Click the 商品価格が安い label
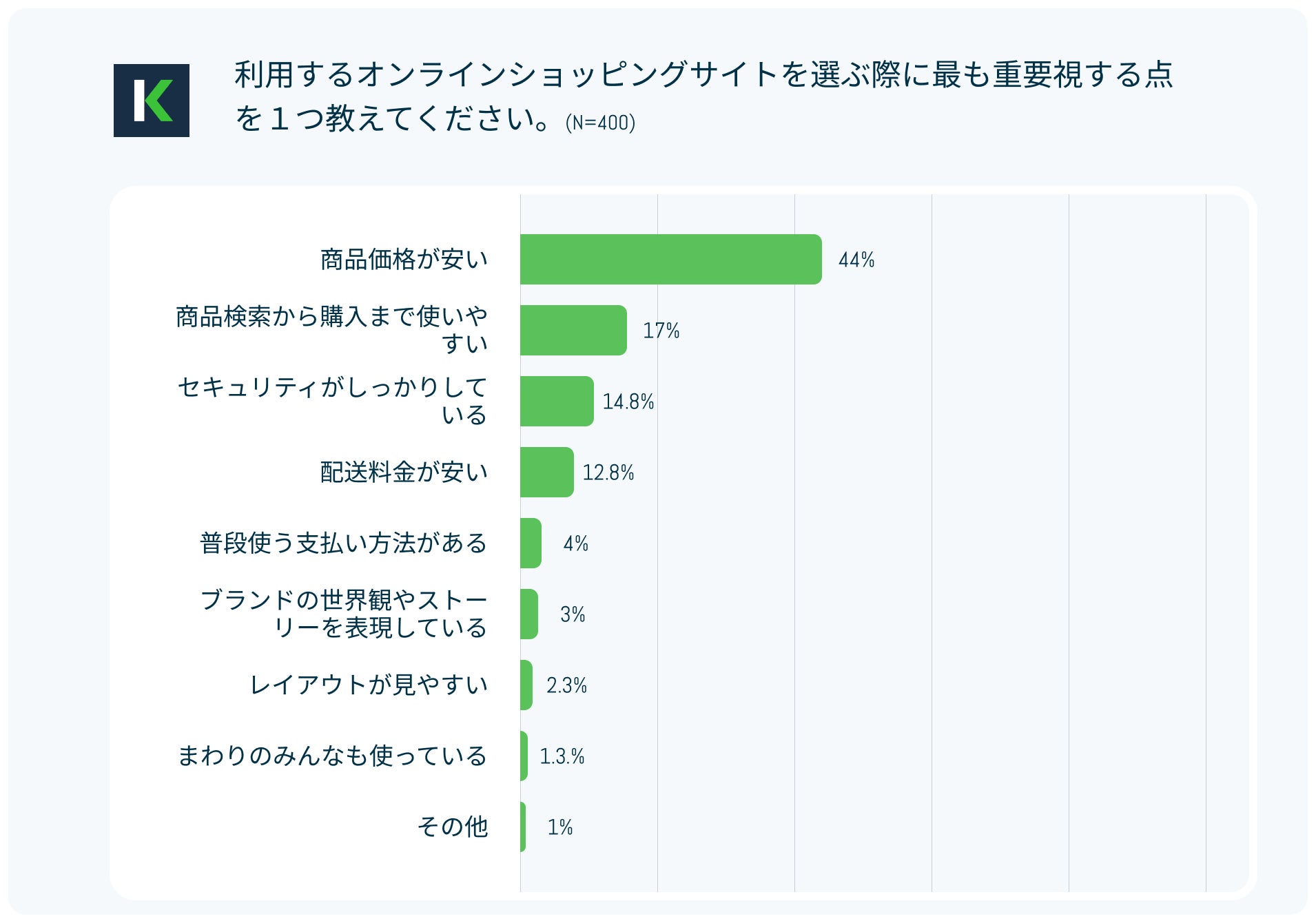This screenshot has width=1316, height=923. pyautogui.click(x=404, y=260)
